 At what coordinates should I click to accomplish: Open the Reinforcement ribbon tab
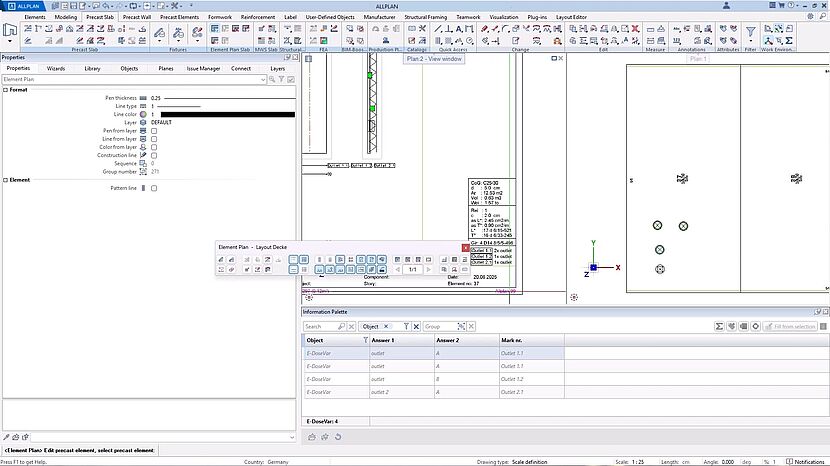(258, 17)
